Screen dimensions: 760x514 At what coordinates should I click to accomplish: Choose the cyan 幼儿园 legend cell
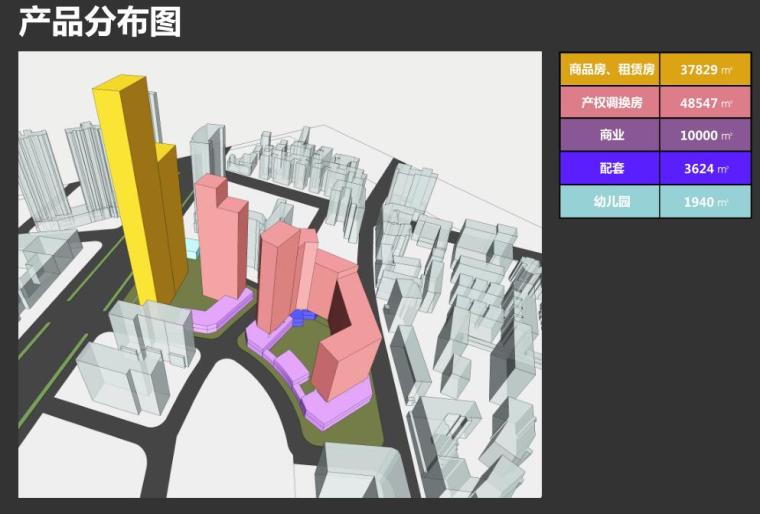610,201
